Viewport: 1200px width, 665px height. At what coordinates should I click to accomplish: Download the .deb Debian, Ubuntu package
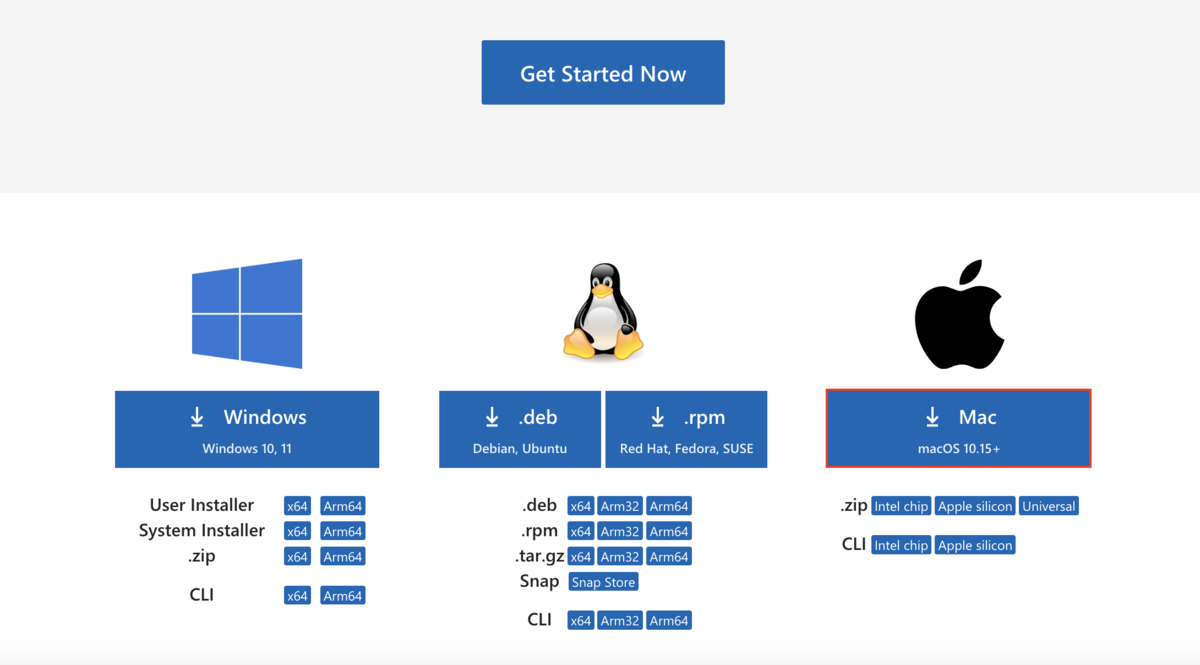click(x=520, y=429)
